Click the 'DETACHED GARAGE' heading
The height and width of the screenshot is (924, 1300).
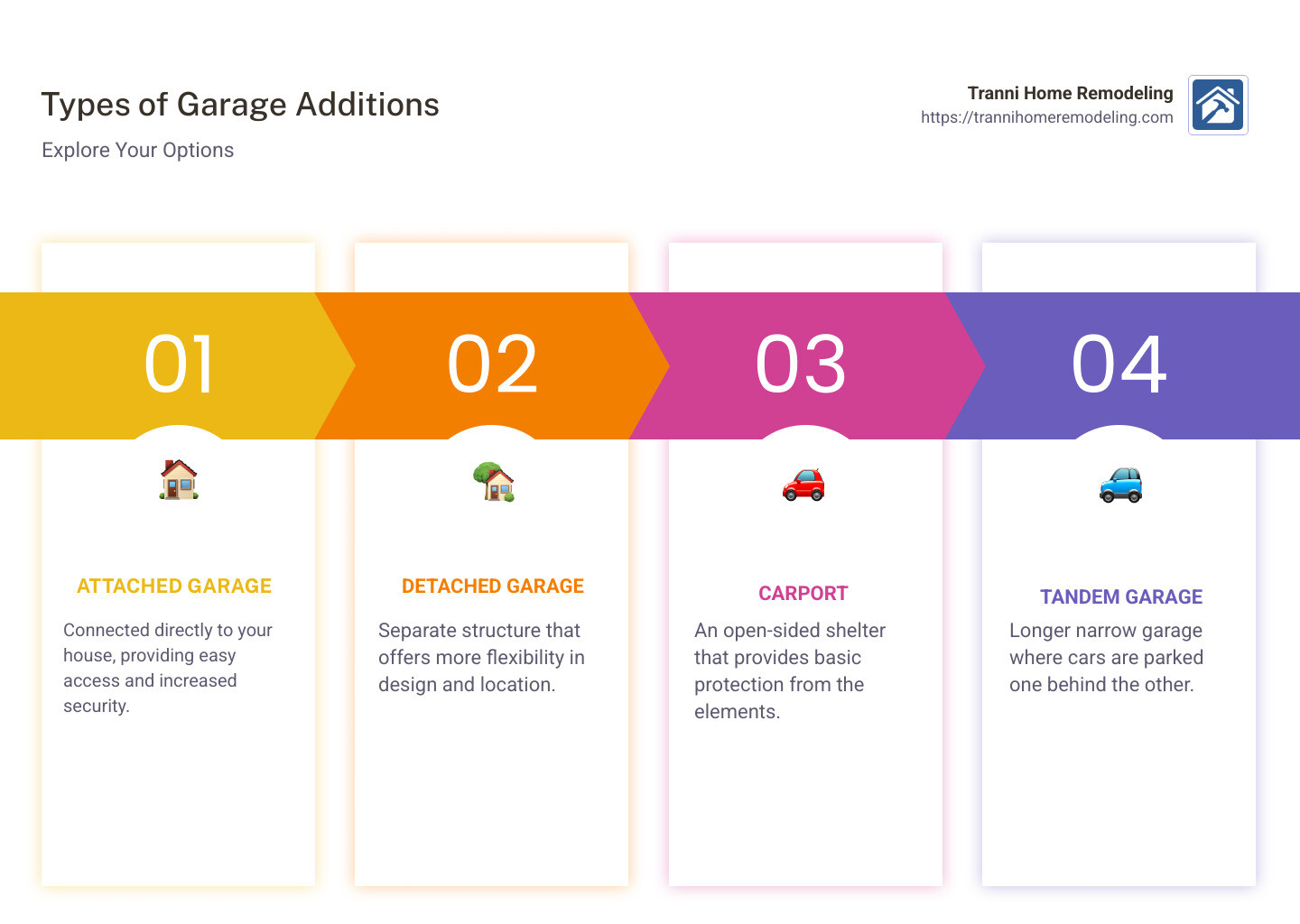[x=493, y=587]
